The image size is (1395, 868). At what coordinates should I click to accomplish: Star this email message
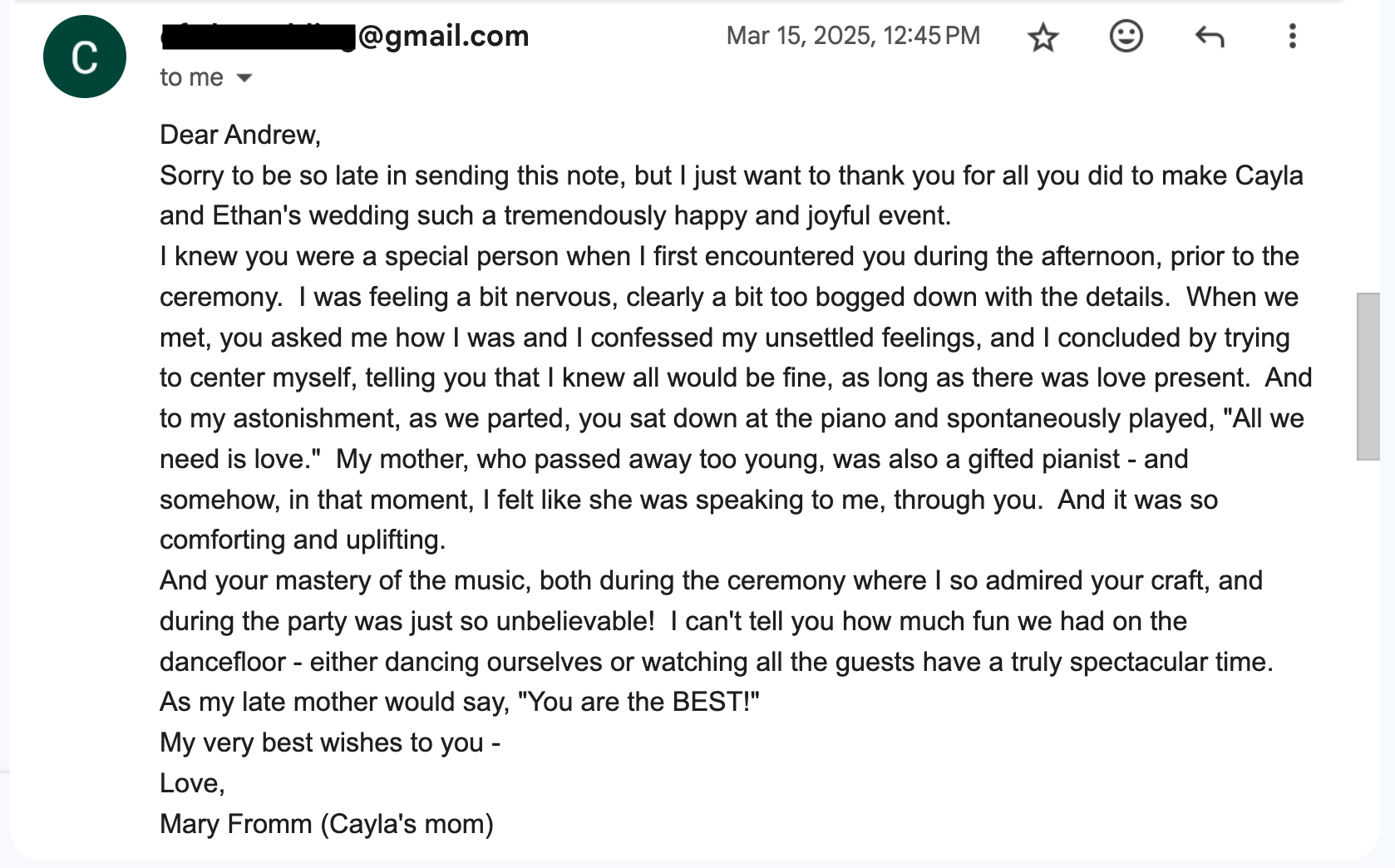(x=1043, y=37)
